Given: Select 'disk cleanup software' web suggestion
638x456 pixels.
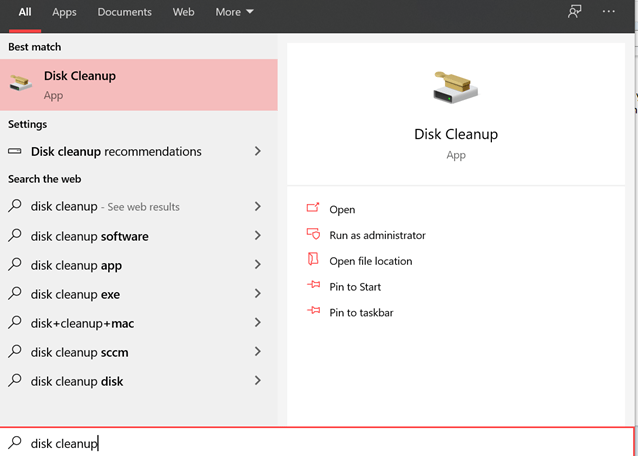Looking at the screenshot, I should (139, 236).
